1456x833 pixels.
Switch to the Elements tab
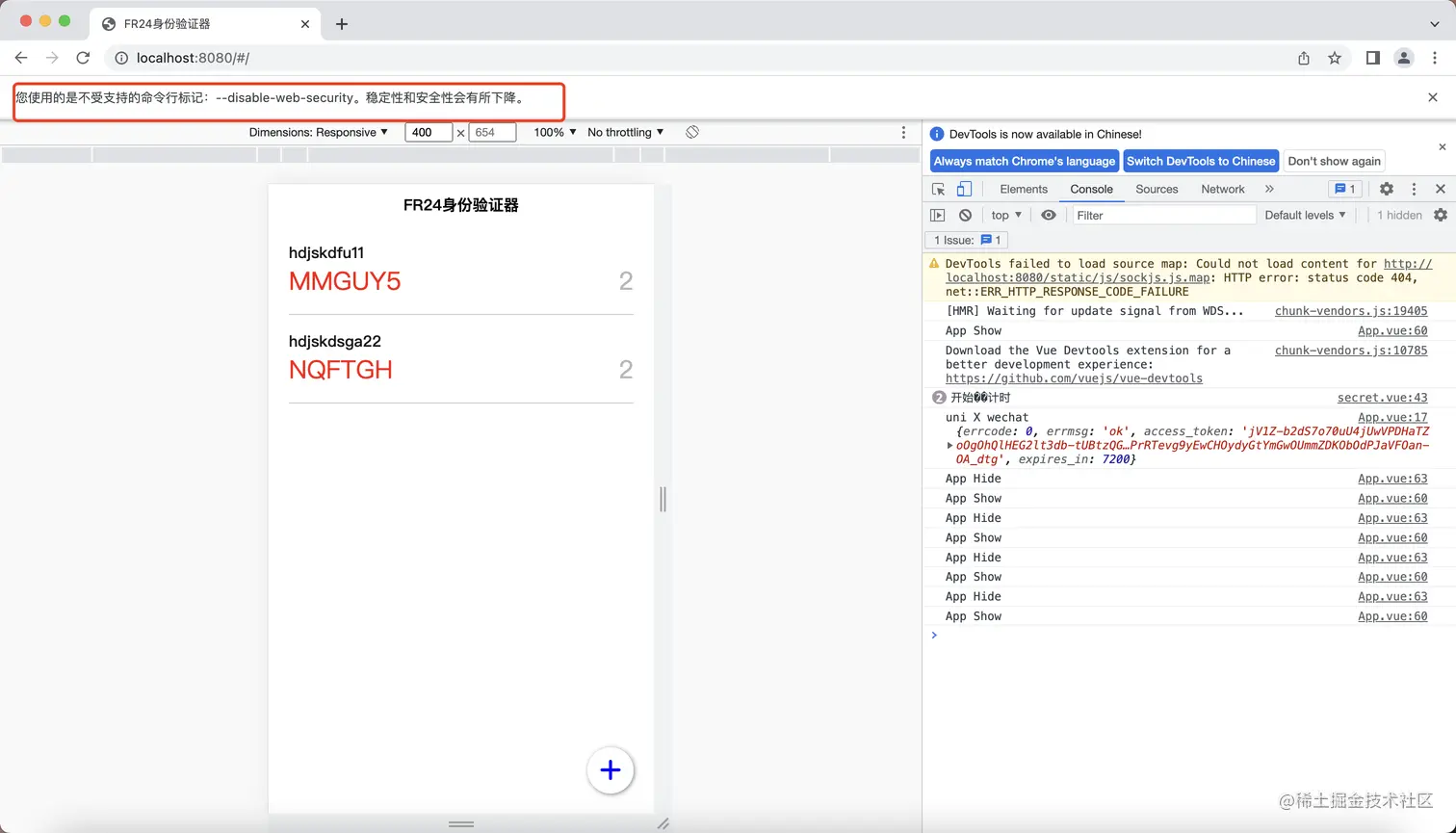[1024, 189]
